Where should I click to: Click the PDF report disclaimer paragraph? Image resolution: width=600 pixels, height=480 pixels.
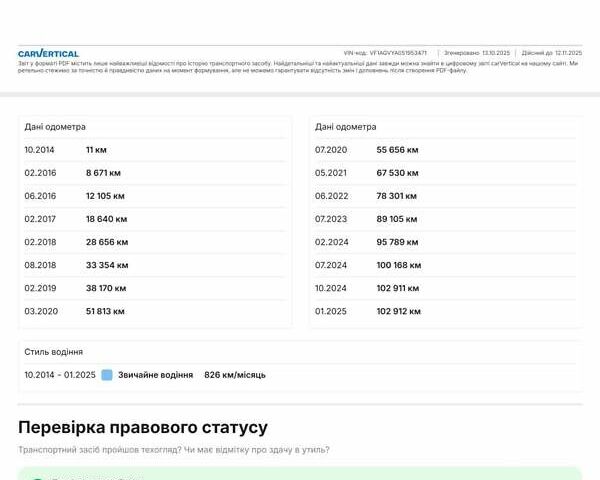[298, 67]
